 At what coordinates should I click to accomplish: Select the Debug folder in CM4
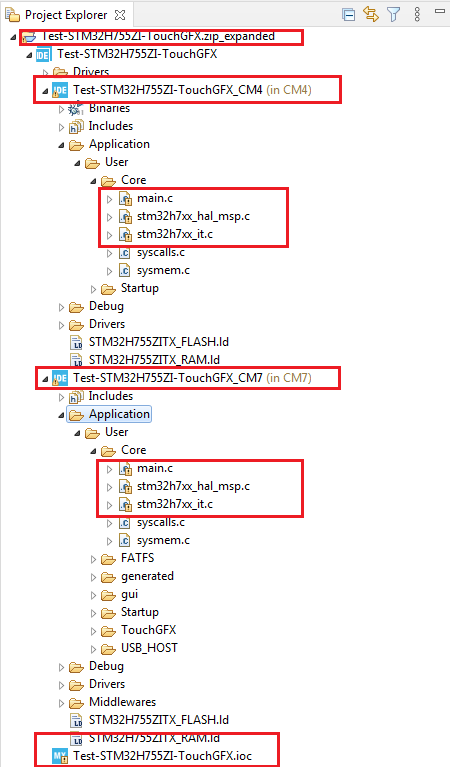106,306
